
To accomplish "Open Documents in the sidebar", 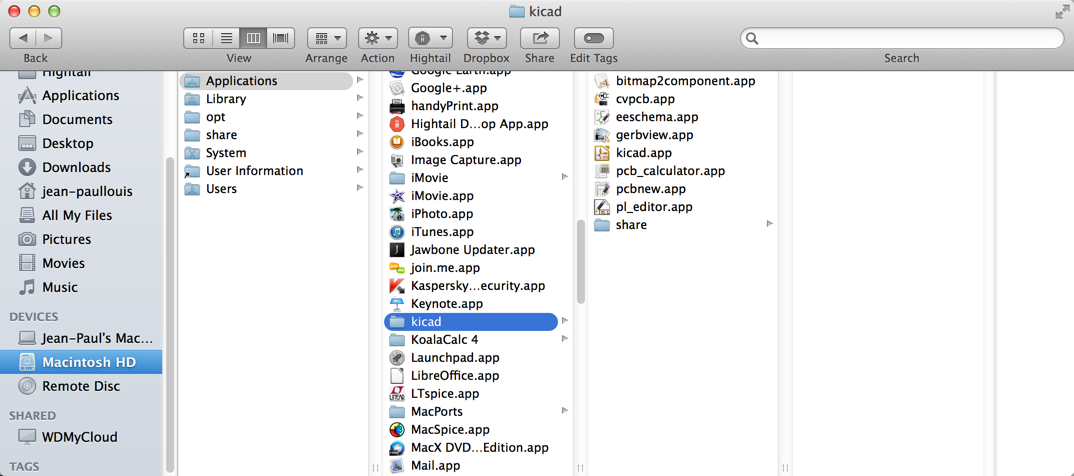I will [77, 119].
